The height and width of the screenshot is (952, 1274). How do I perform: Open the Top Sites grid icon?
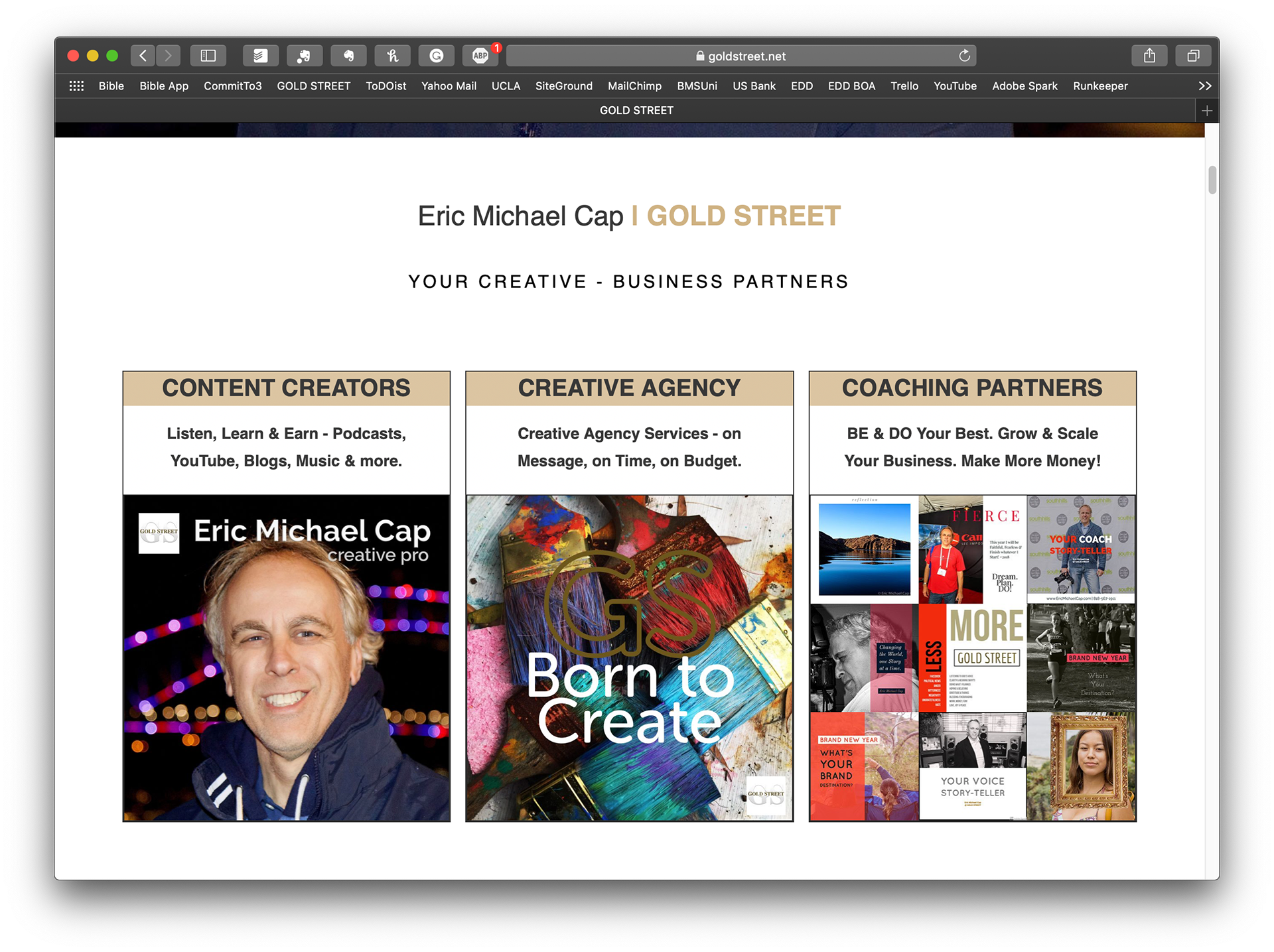coord(76,86)
